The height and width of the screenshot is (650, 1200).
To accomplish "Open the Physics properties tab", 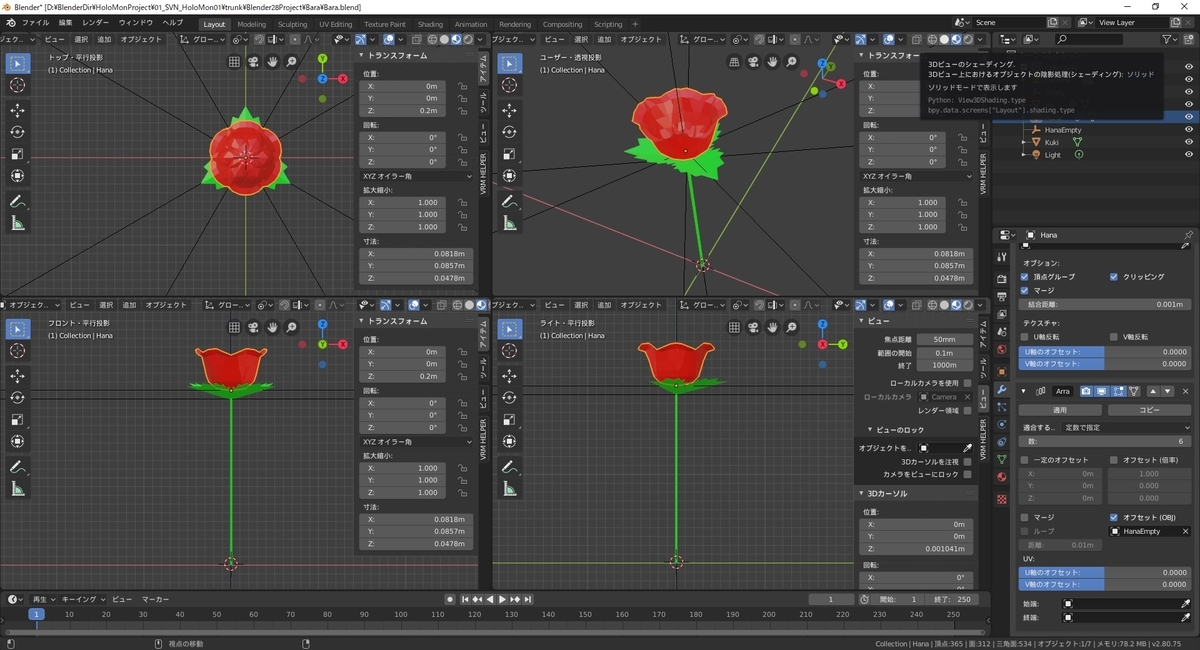I will [x=1001, y=424].
